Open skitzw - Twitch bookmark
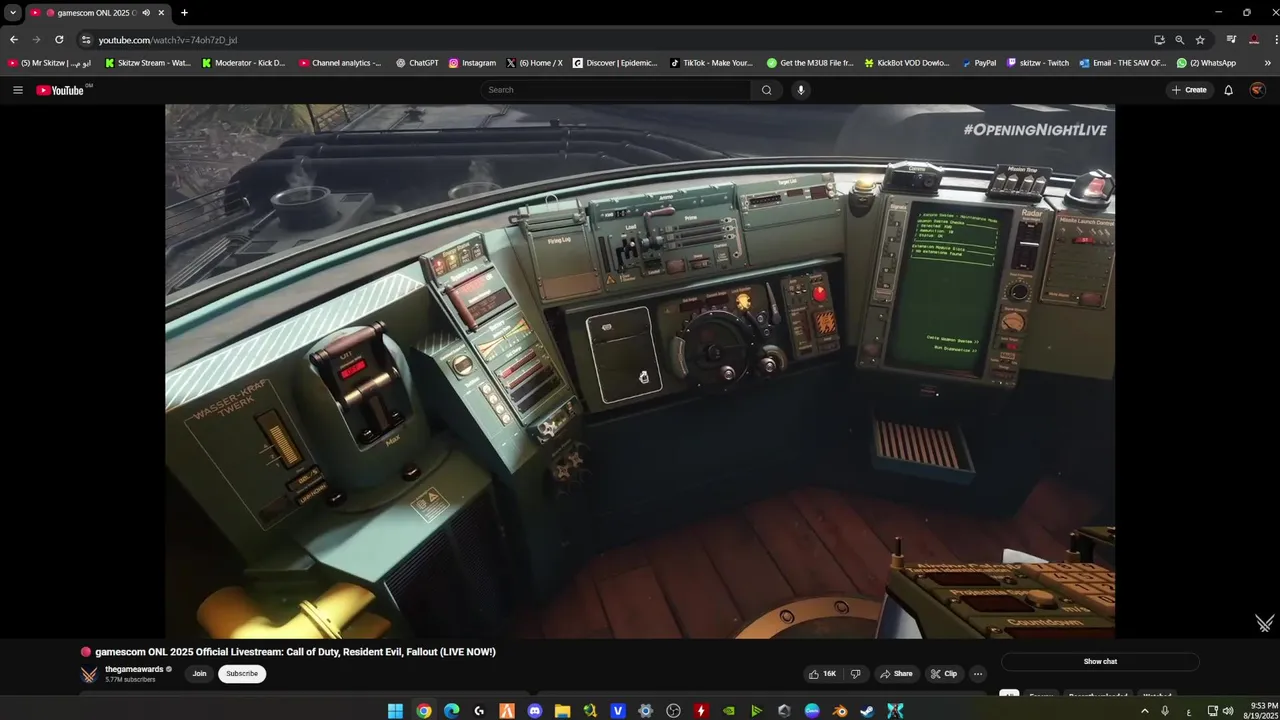The height and width of the screenshot is (720, 1280). 1038,63
